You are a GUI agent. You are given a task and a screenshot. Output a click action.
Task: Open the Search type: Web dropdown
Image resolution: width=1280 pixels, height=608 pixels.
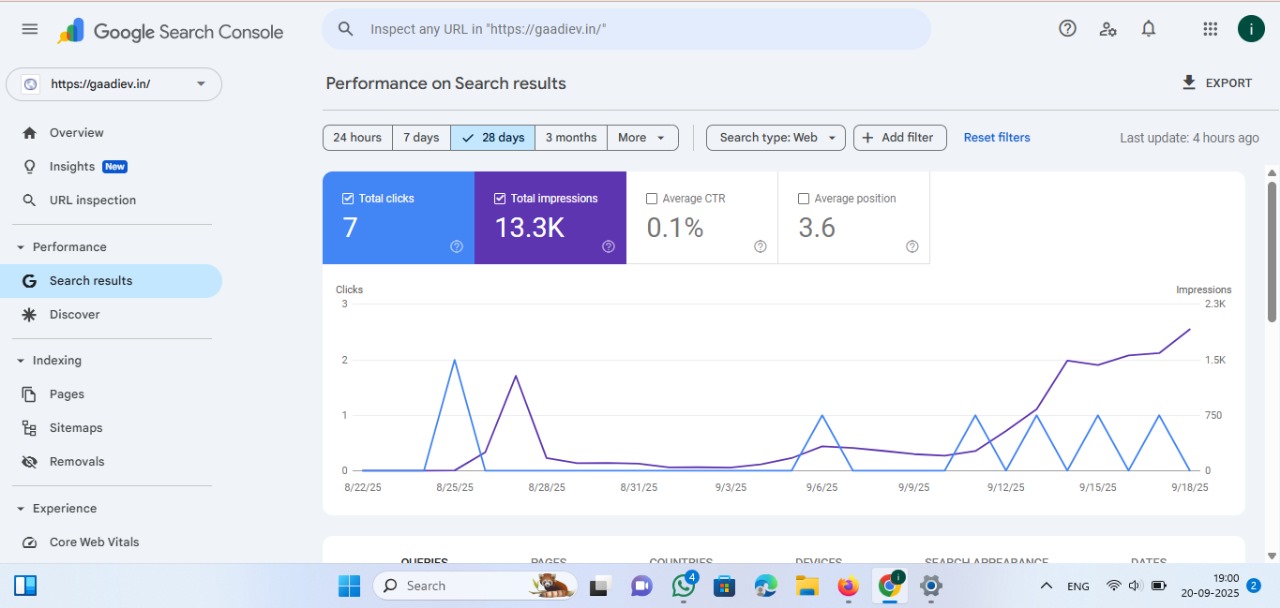tap(776, 138)
